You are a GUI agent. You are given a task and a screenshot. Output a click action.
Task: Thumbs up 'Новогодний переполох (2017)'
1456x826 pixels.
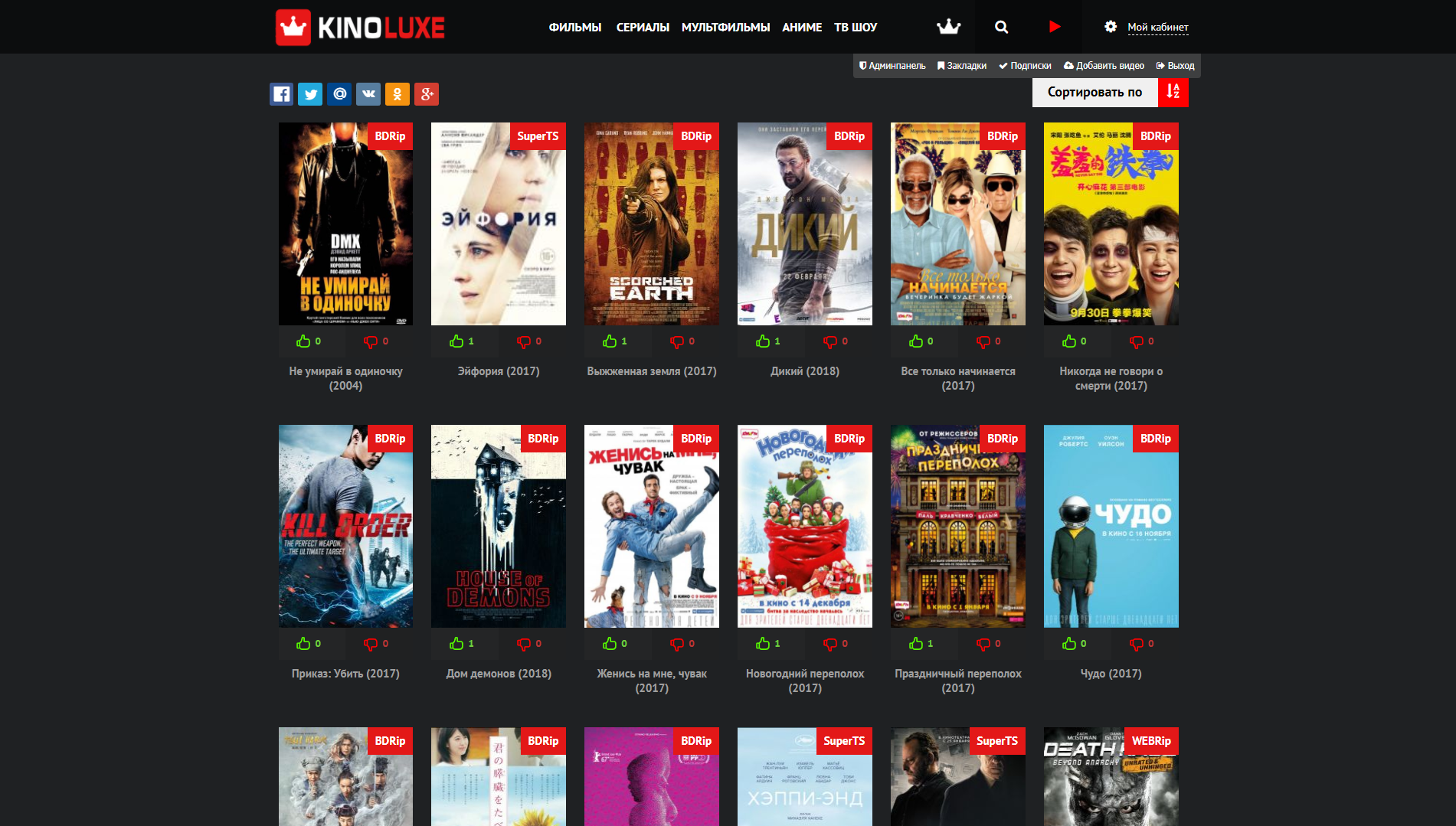pyautogui.click(x=764, y=644)
